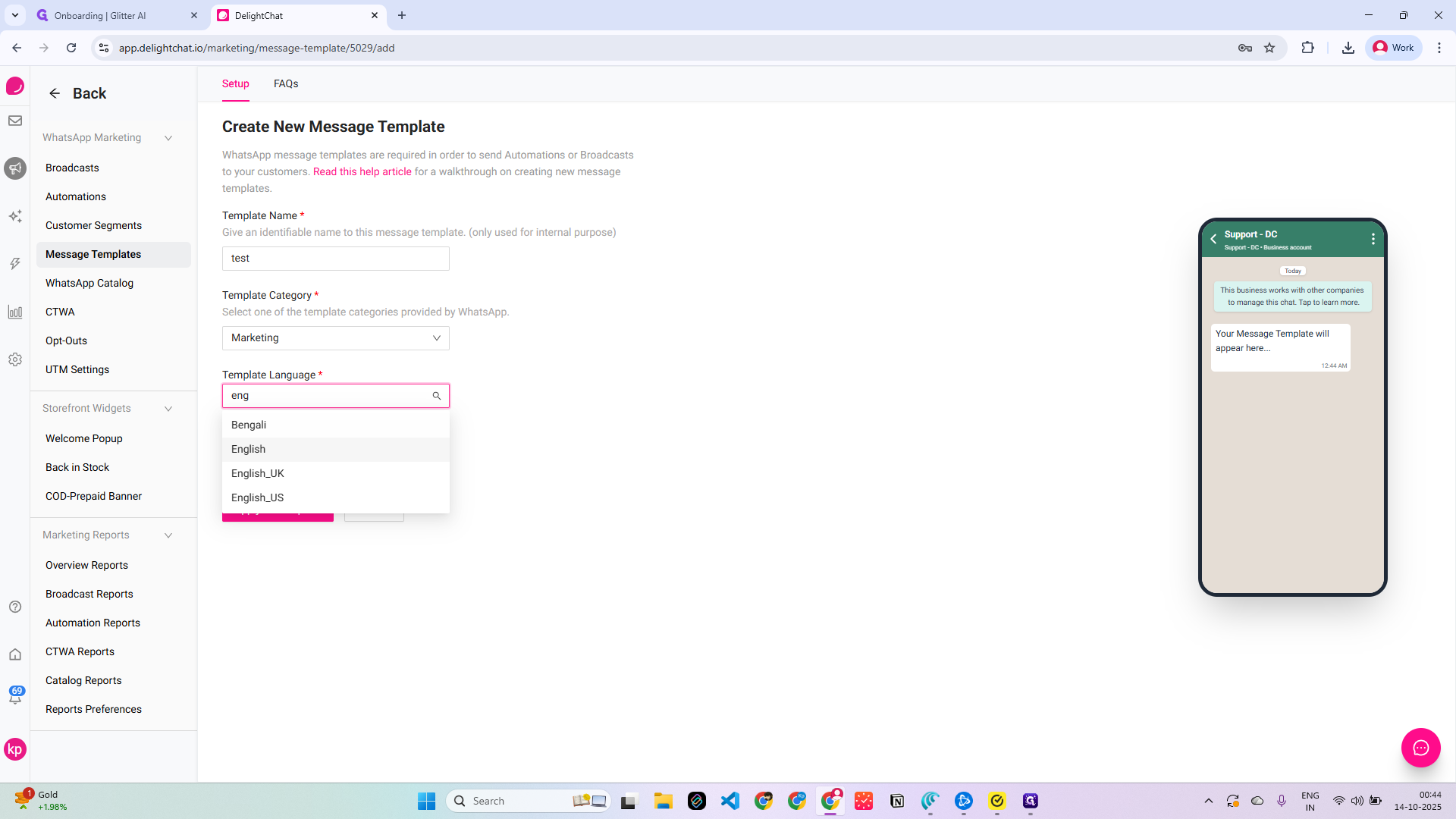Open the settings gear in left rail
1456x819 pixels.
(15, 359)
